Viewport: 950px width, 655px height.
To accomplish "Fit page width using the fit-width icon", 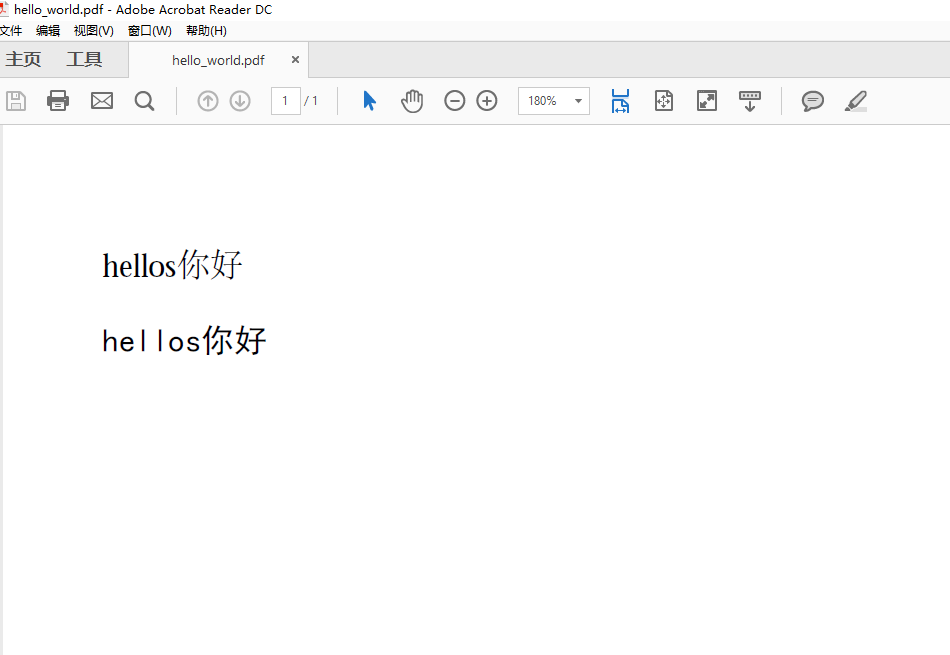I will point(620,101).
